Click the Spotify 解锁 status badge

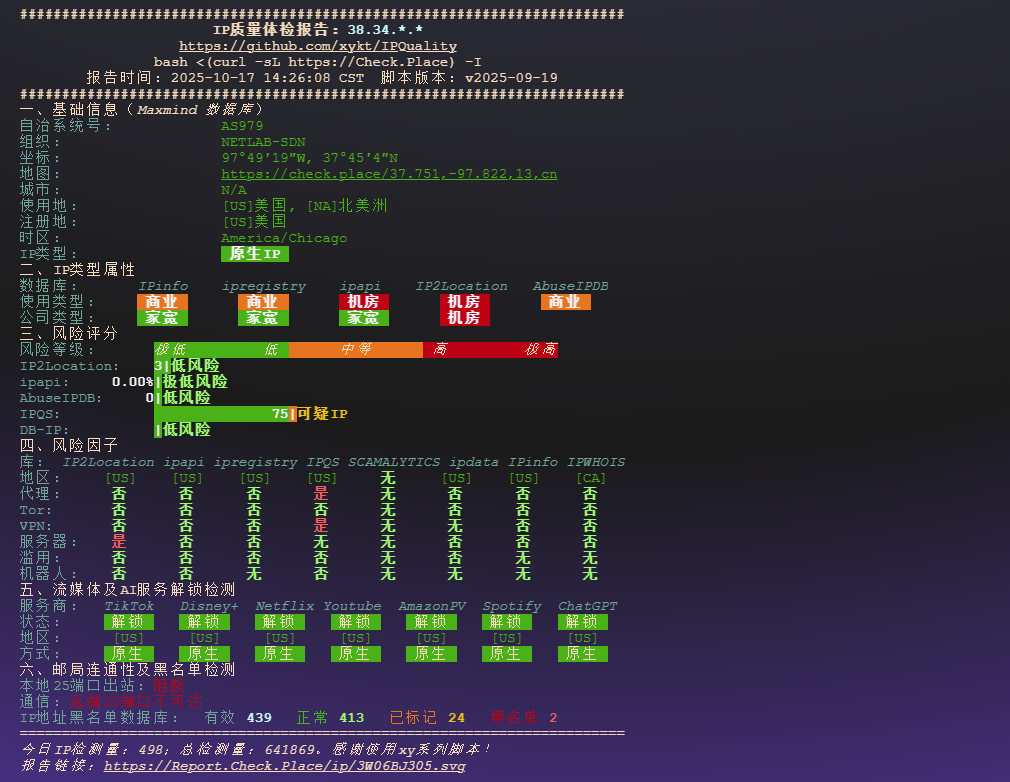click(506, 622)
